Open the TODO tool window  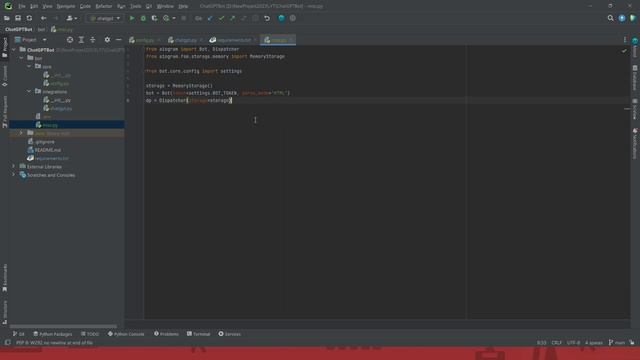pyautogui.click(x=90, y=334)
